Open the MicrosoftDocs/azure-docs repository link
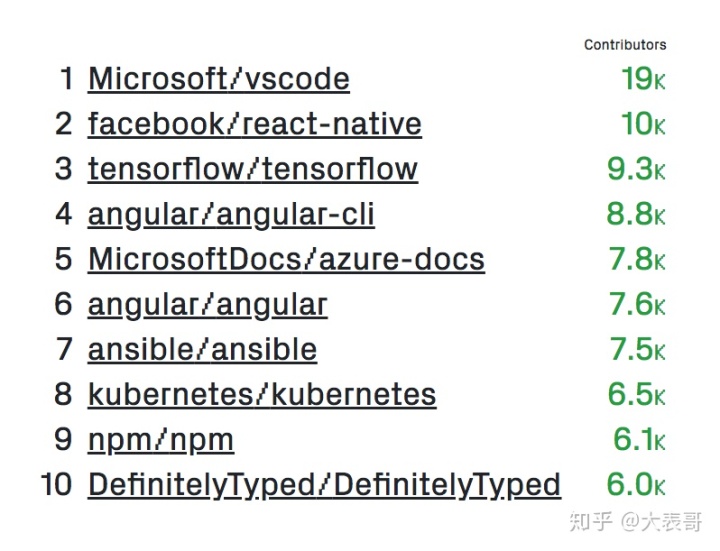Image resolution: width=720 pixels, height=551 pixels. (x=287, y=259)
